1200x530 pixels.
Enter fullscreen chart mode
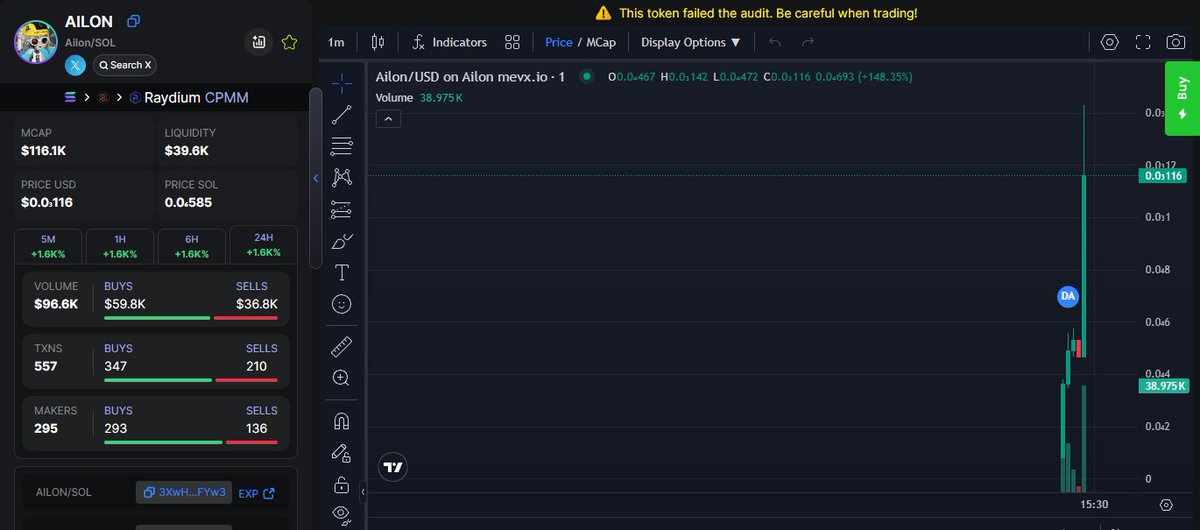pos(1144,42)
